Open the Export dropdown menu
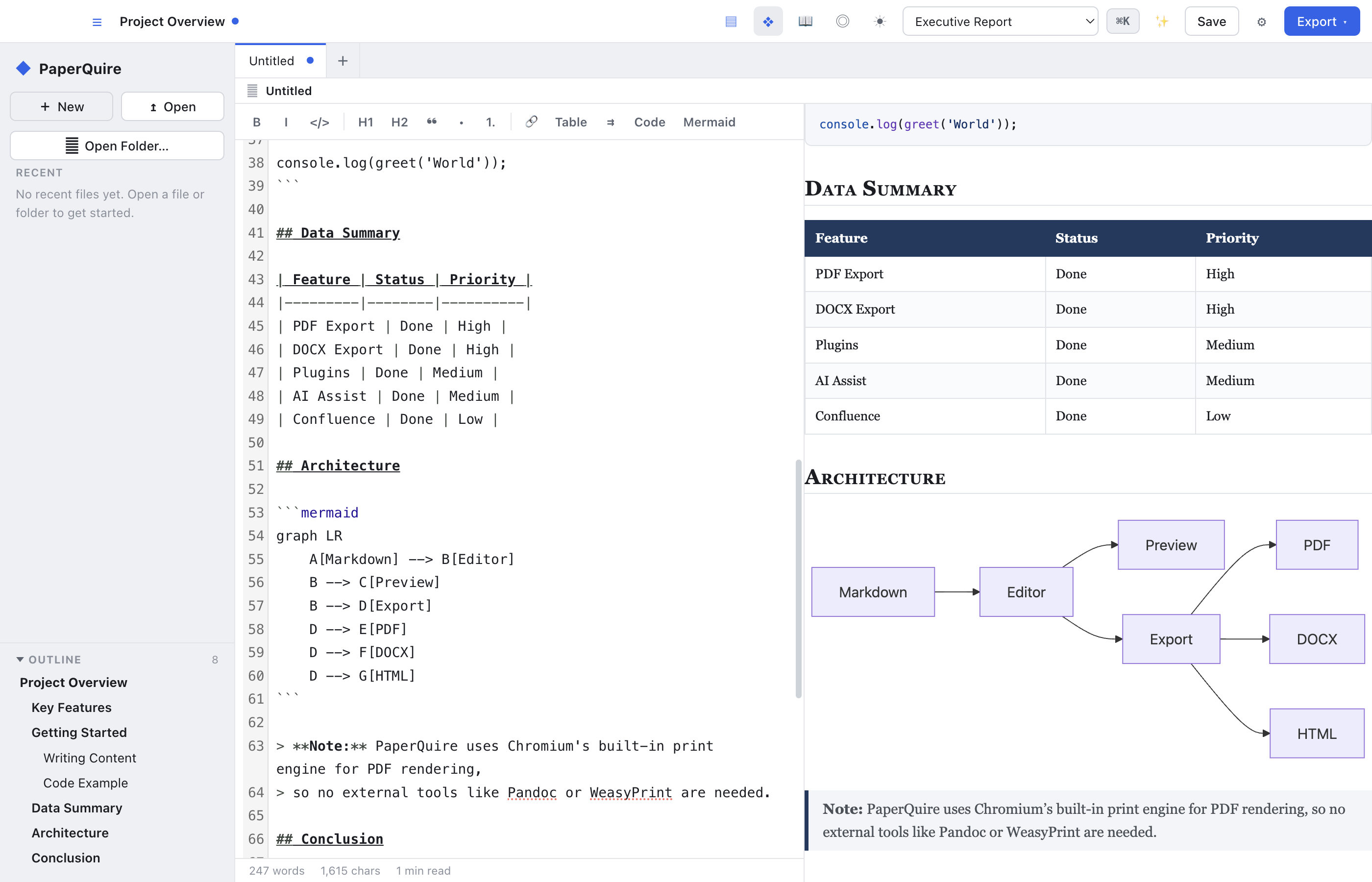 (x=1322, y=22)
